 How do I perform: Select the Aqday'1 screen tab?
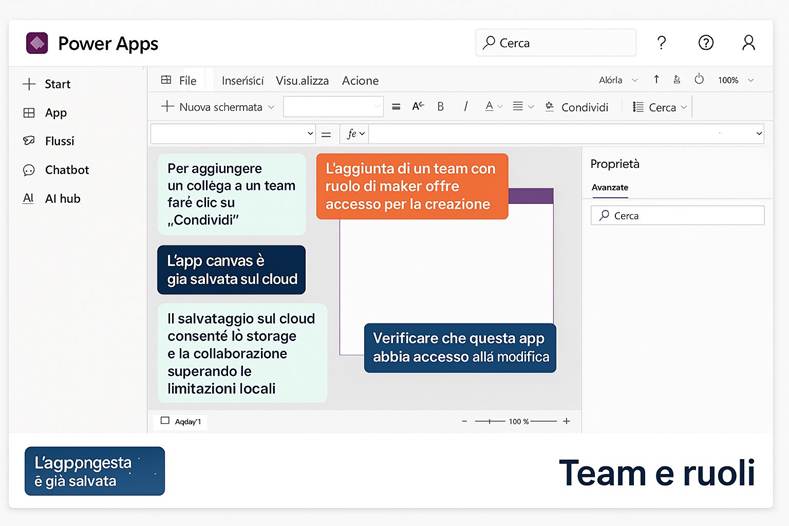pyautogui.click(x=180, y=421)
